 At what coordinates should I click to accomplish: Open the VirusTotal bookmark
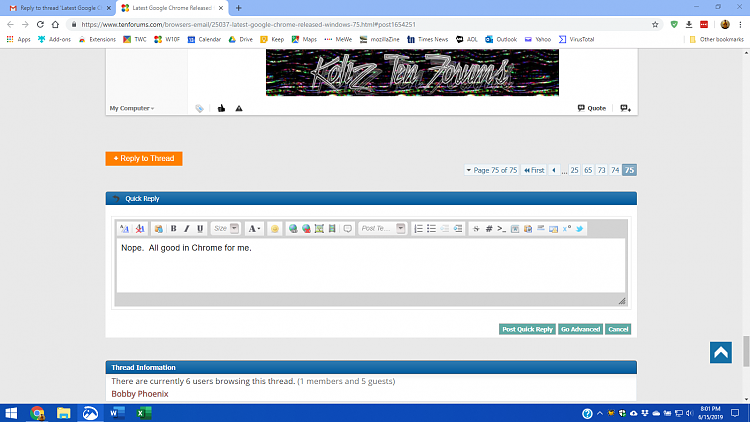pyautogui.click(x=576, y=39)
